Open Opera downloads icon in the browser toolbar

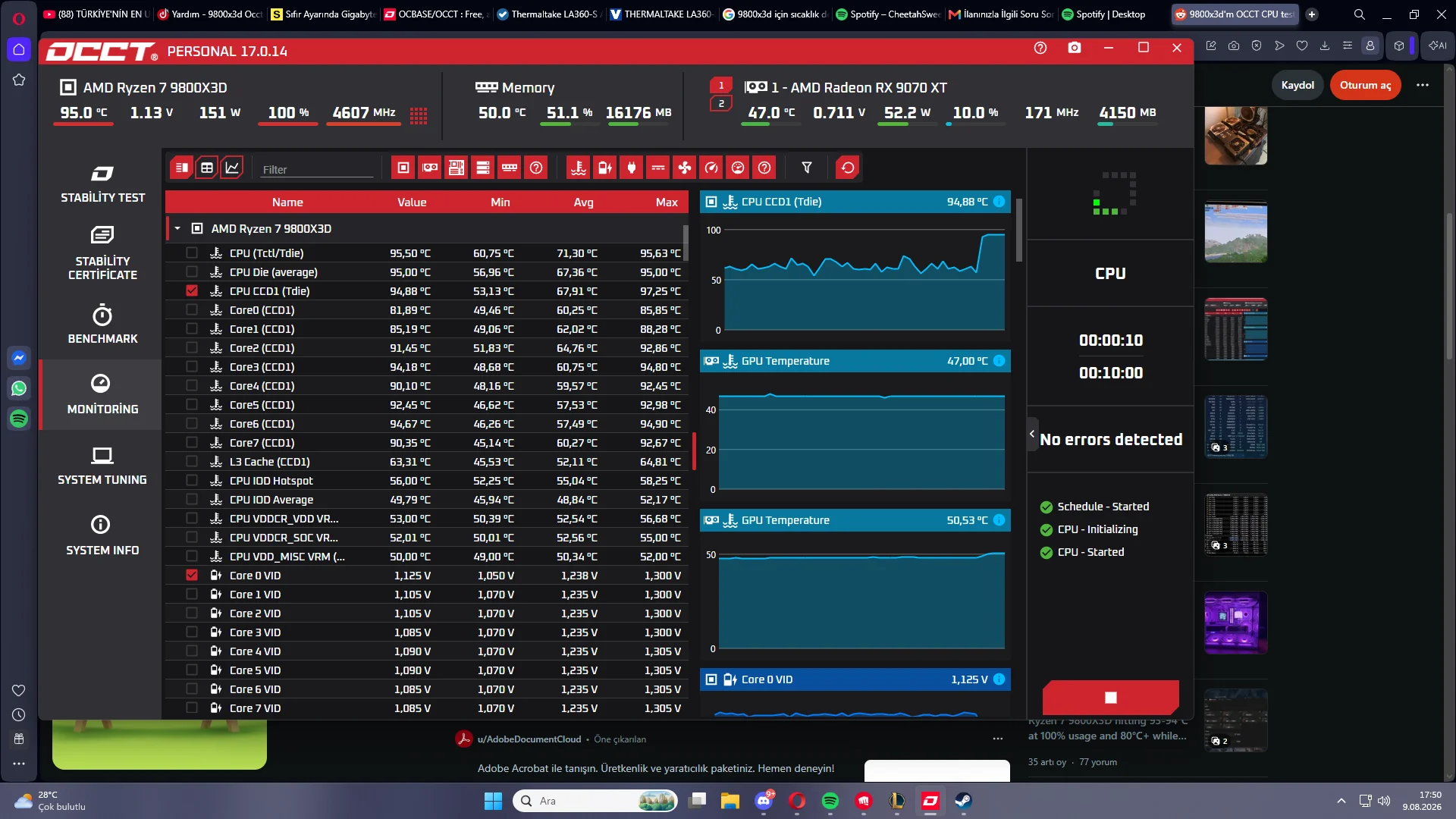(x=1325, y=45)
